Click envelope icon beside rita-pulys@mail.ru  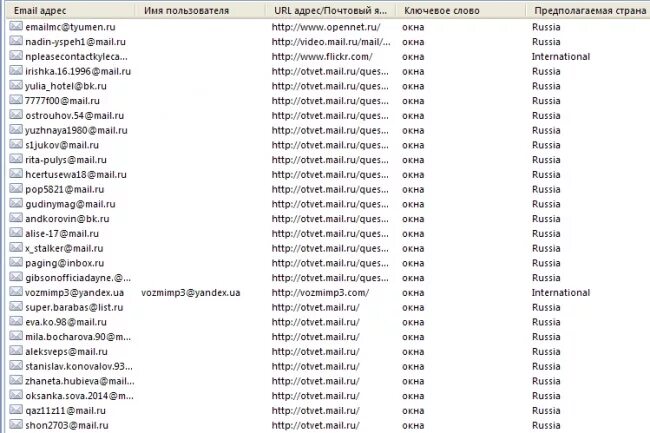[x=16, y=159]
